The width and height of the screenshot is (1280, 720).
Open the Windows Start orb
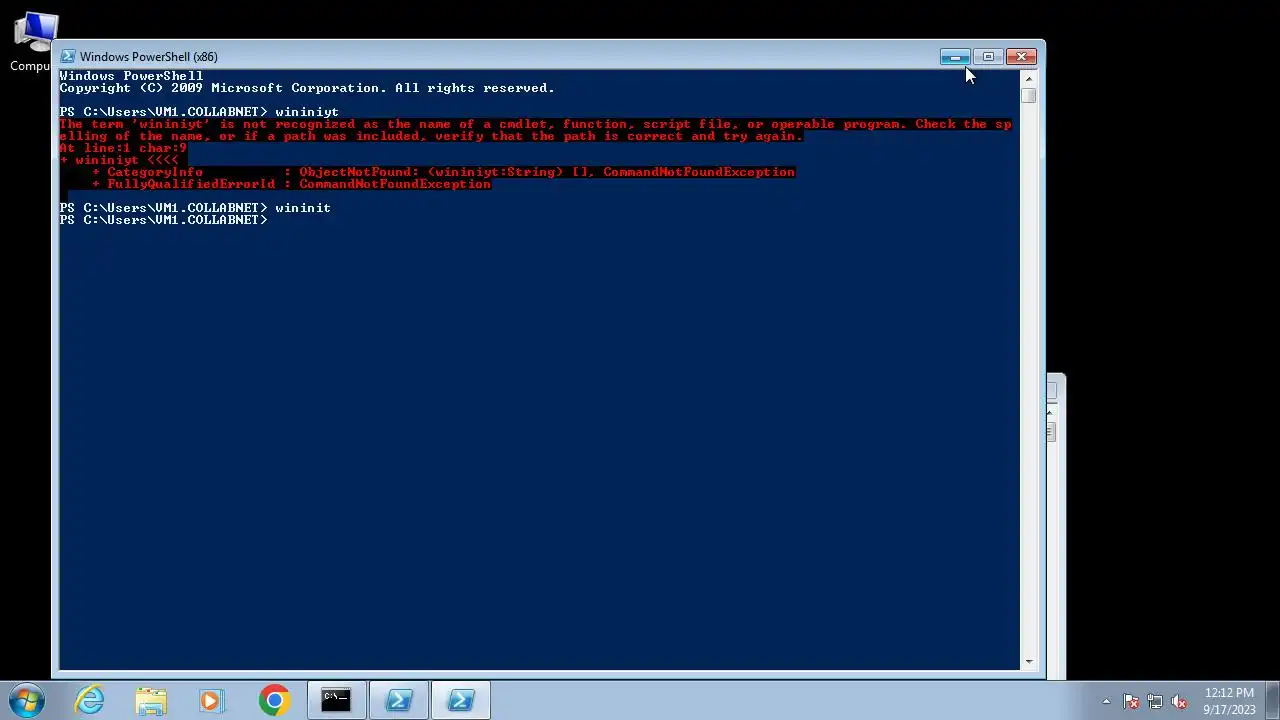tap(27, 700)
